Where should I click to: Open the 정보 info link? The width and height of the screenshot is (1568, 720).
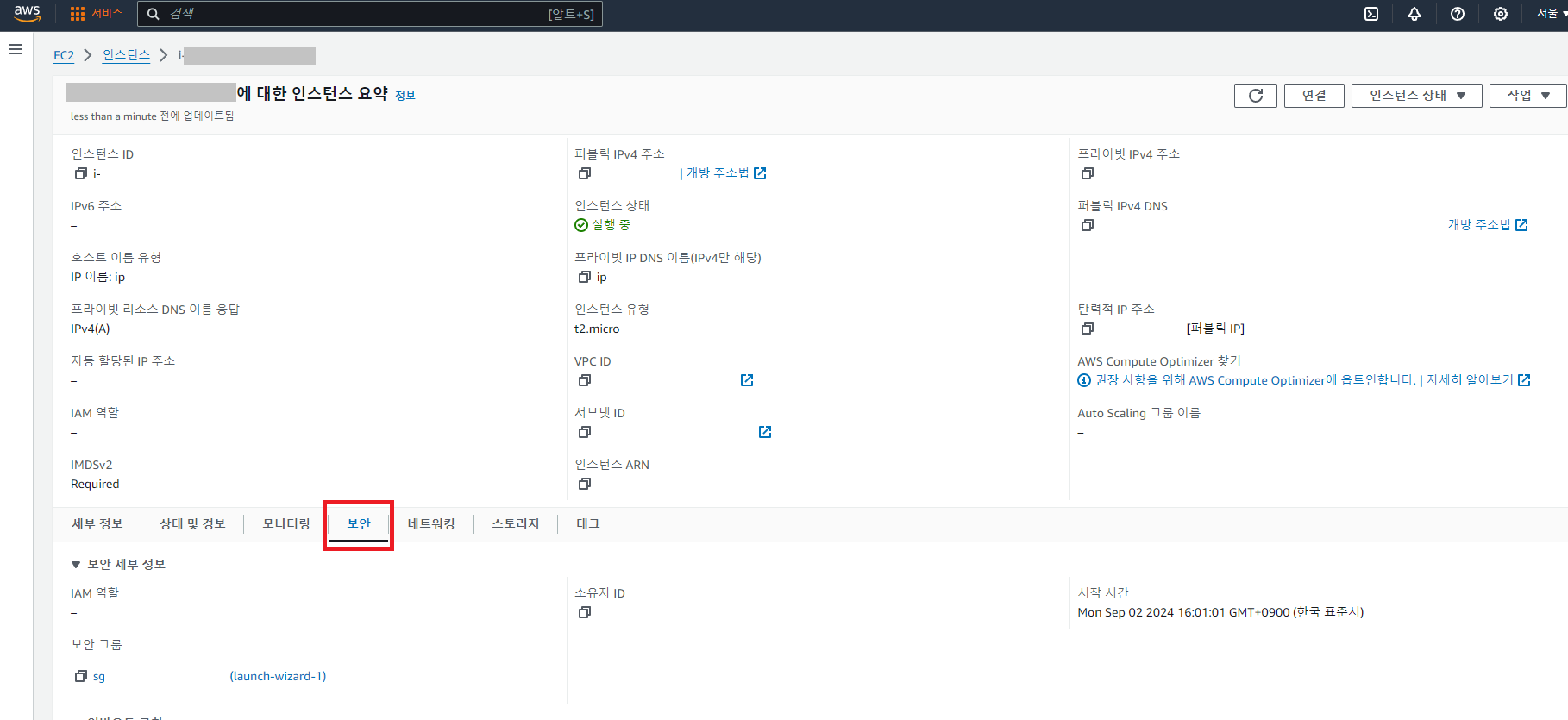(x=405, y=96)
